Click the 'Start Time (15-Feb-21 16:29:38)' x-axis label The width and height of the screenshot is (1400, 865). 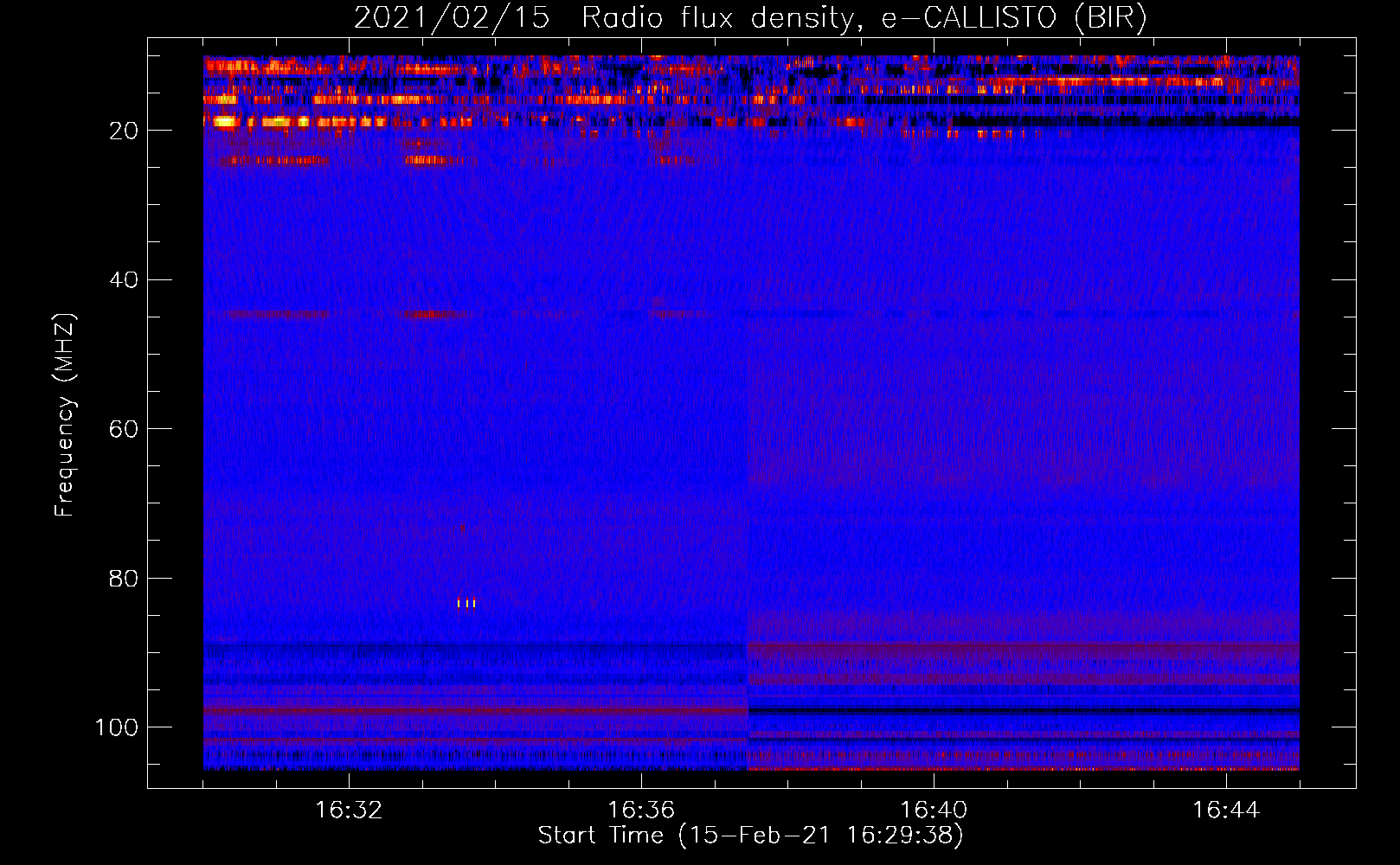pyautogui.click(x=750, y=836)
